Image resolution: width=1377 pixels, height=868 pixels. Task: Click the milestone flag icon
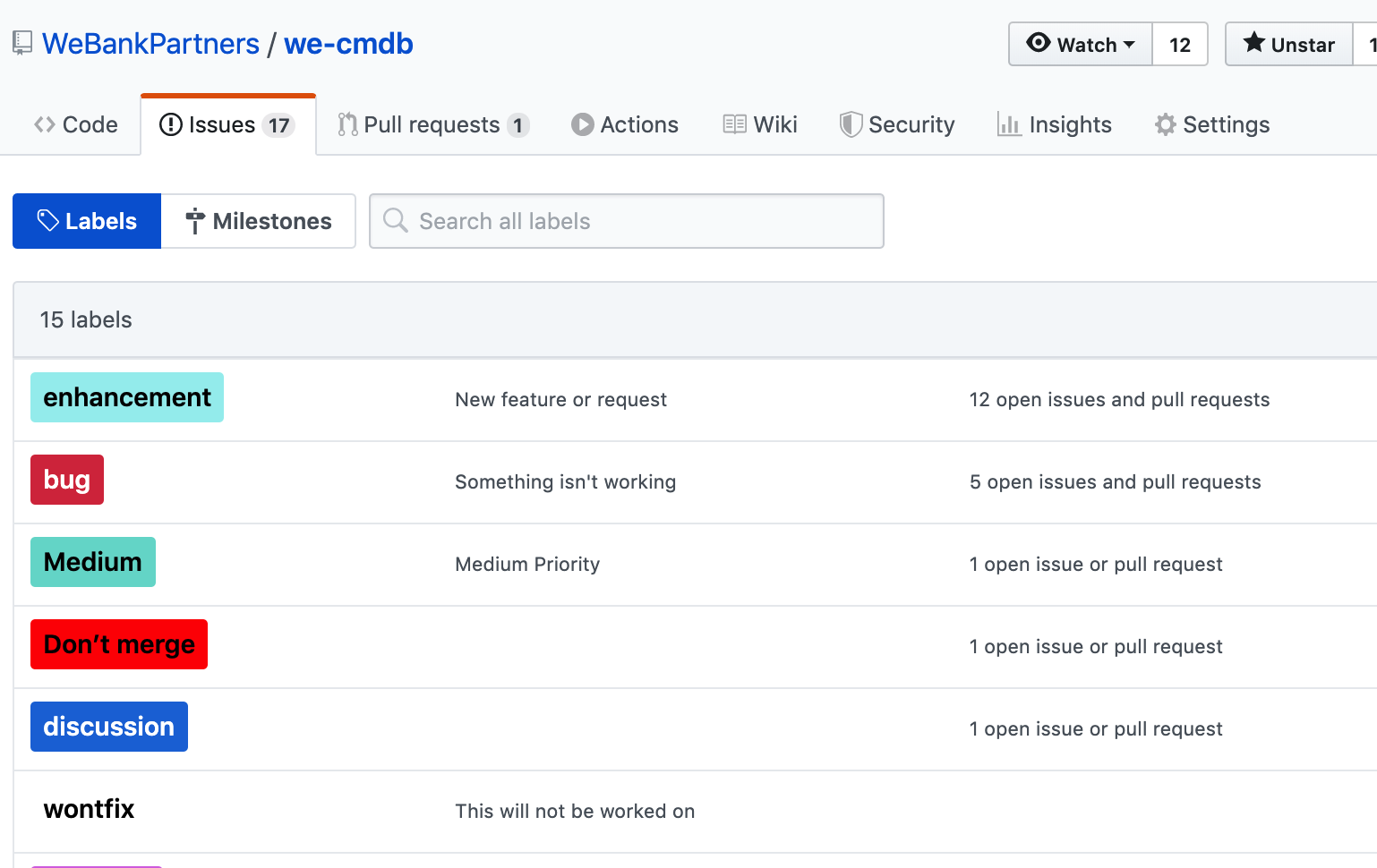pos(193,221)
